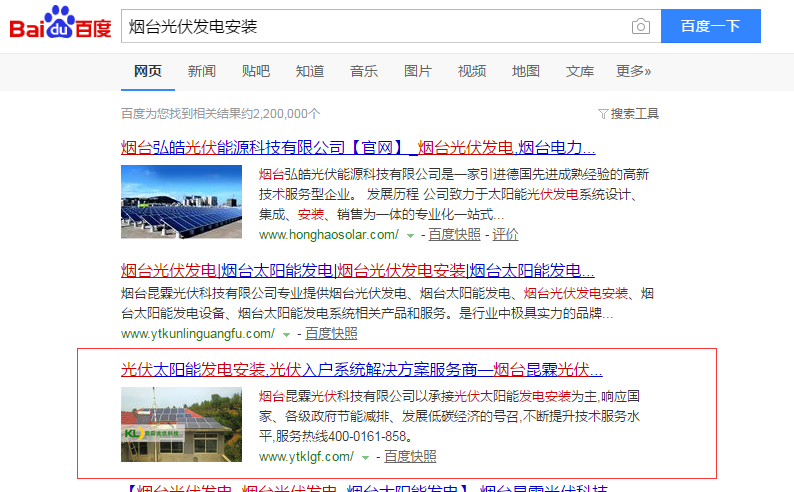Expand the 更多» menu
Screen dimensions: 794x492
633,71
